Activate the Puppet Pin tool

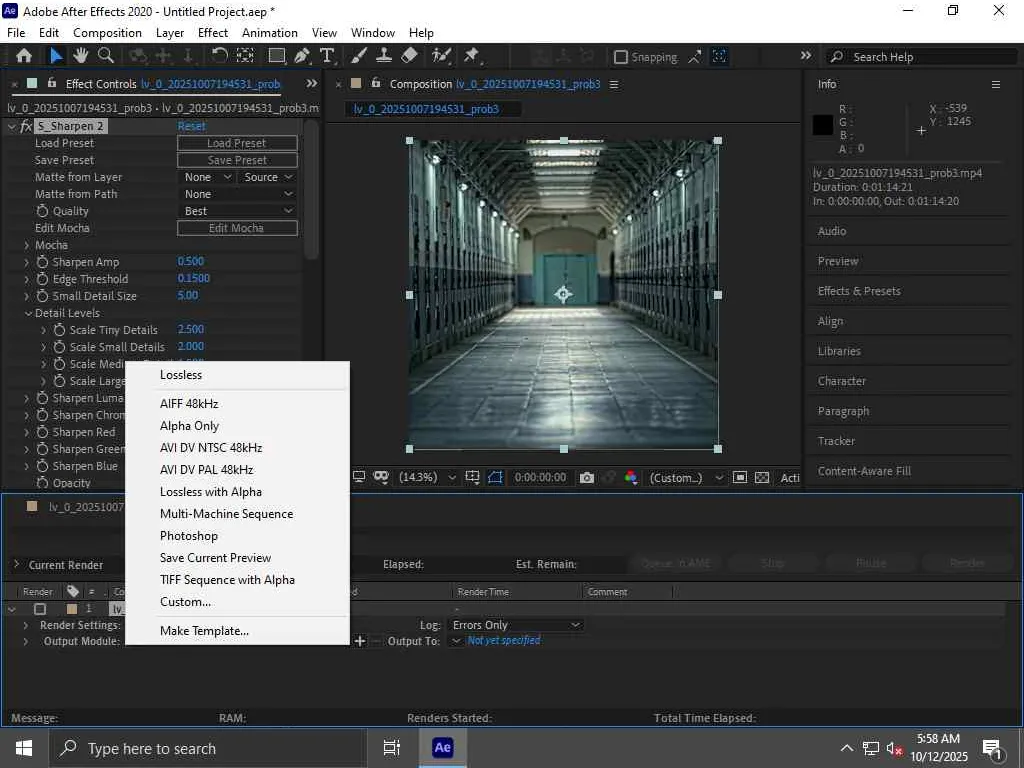point(471,56)
